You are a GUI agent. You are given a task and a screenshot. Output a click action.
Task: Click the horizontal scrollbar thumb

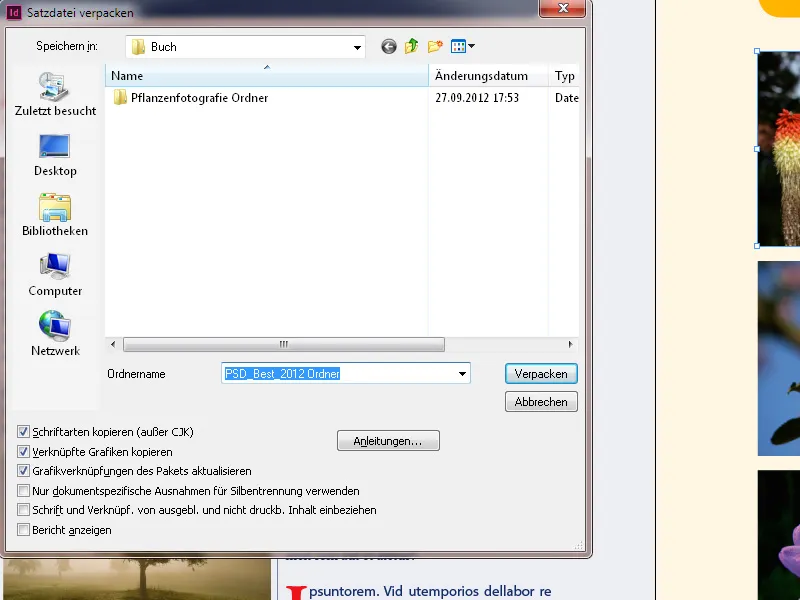284,344
